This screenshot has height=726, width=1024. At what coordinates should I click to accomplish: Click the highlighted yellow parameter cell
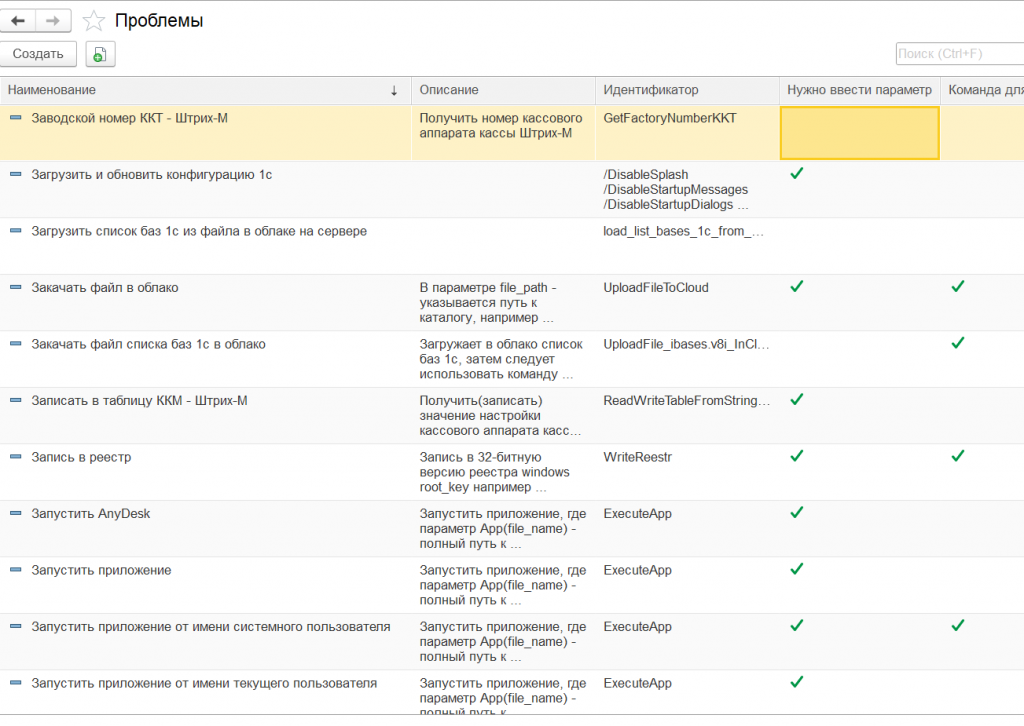click(859, 133)
